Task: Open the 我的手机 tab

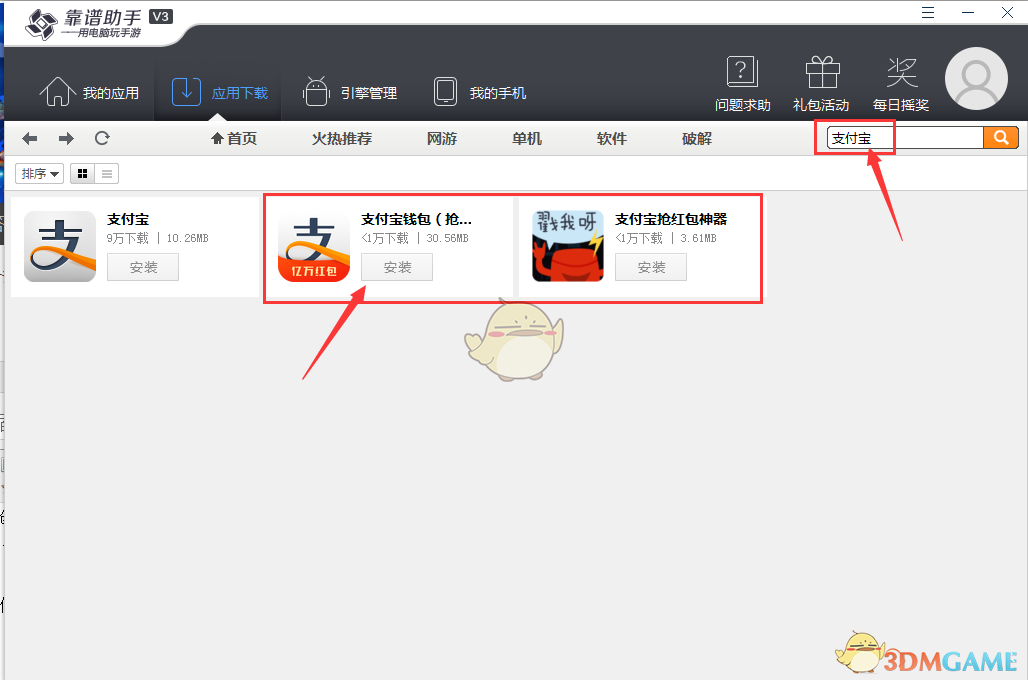Action: [x=479, y=92]
